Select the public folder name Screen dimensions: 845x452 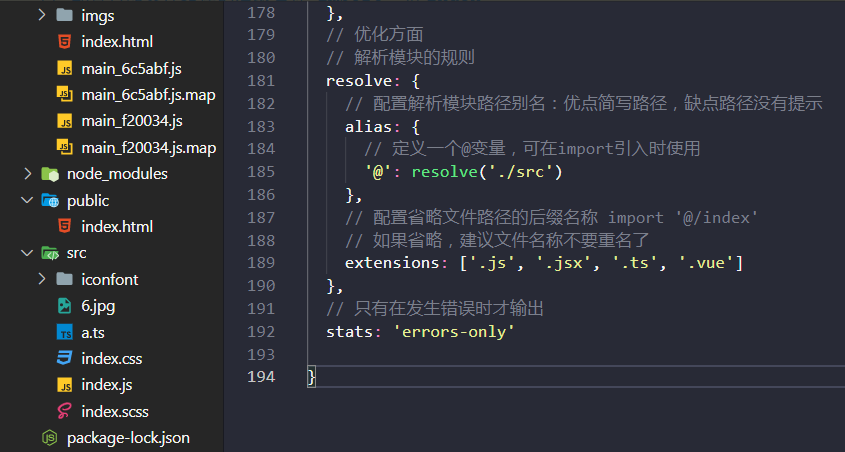tap(88, 201)
